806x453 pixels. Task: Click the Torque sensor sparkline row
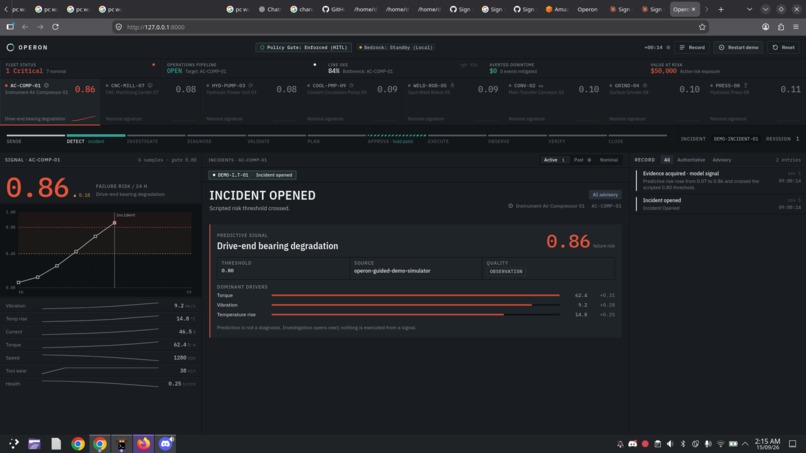click(x=100, y=345)
